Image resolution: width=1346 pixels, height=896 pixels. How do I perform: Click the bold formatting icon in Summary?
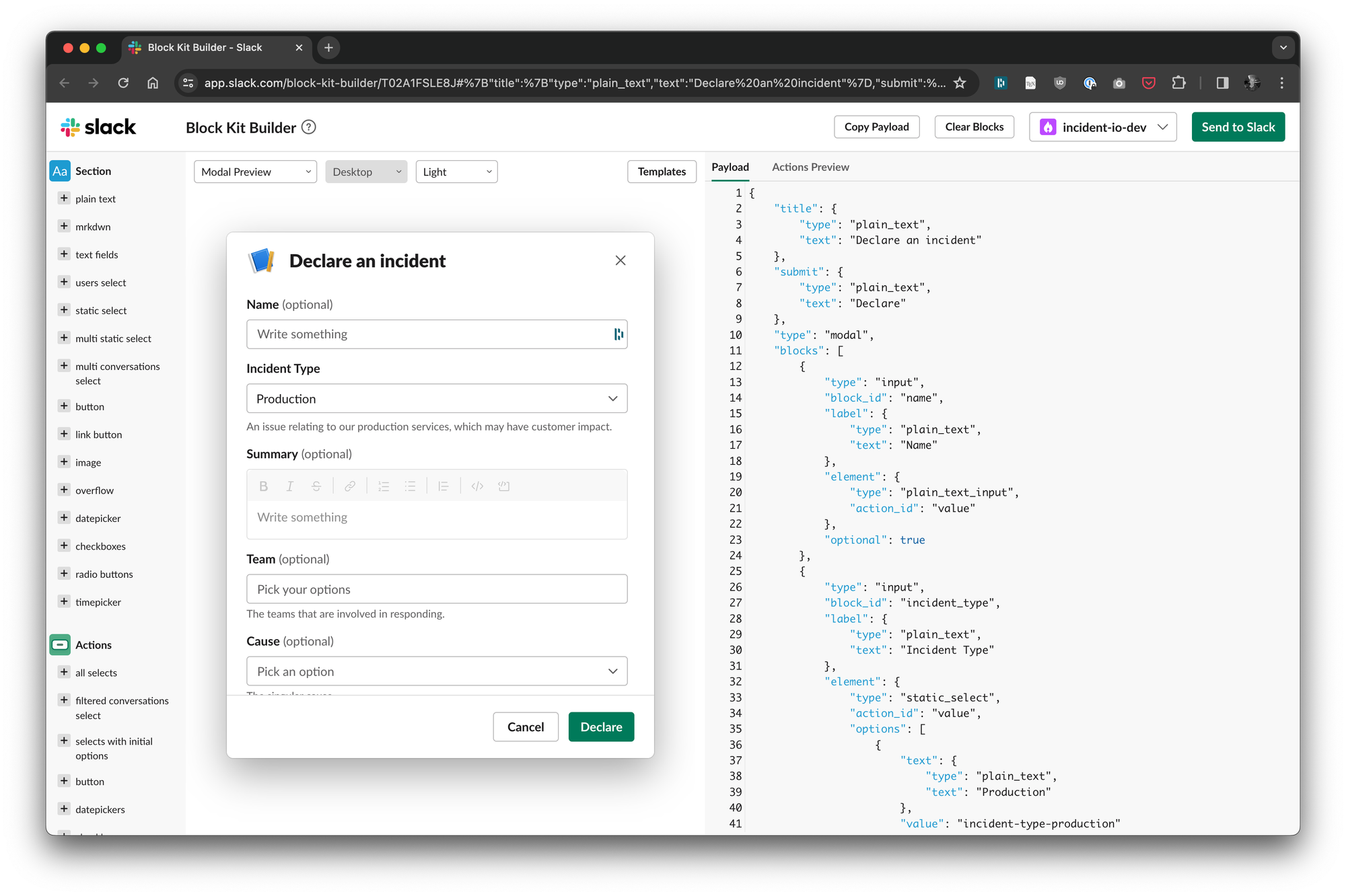click(x=263, y=486)
